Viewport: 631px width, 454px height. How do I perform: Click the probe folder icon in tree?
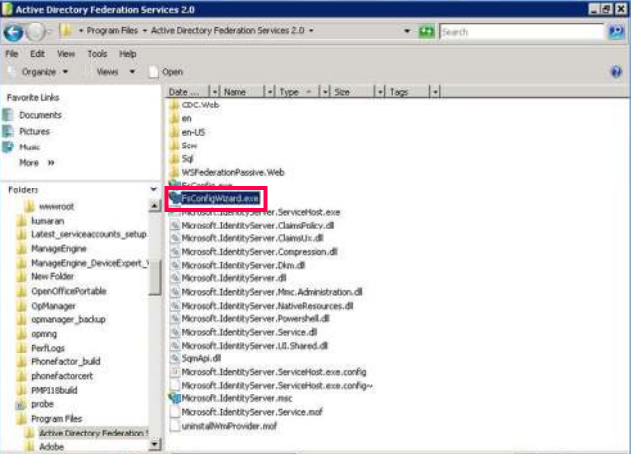(x=21, y=404)
